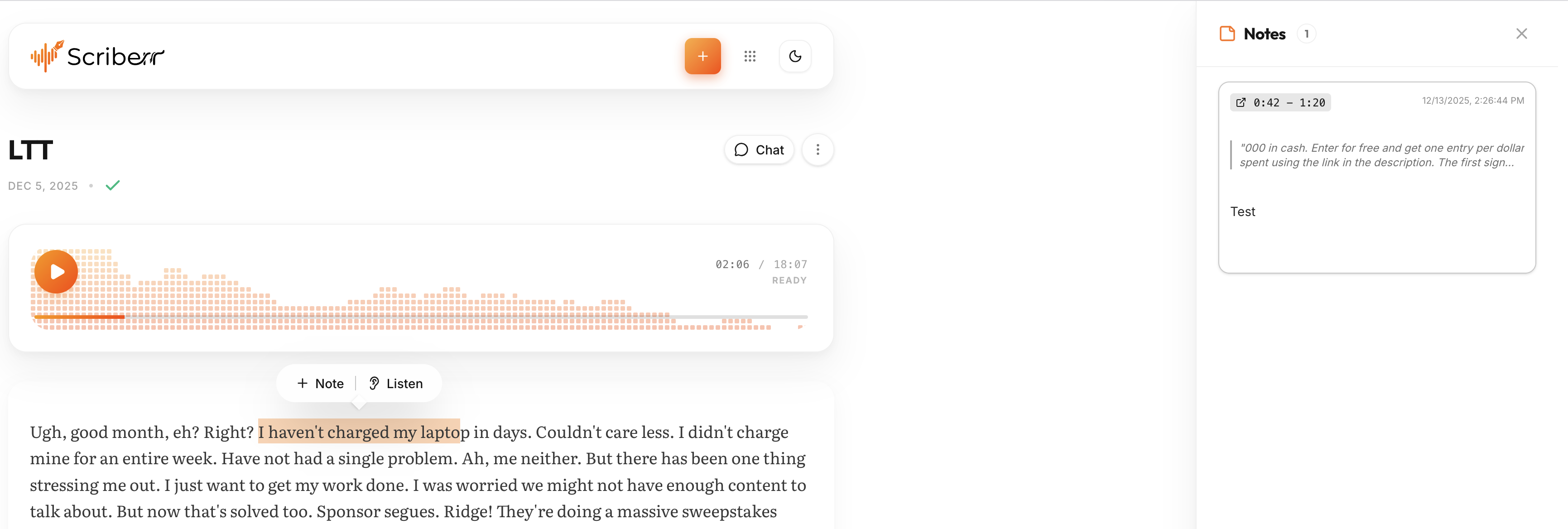Click the note's quoted transcript excerpt
Screen dimensions: 1568x529
(x=1381, y=155)
